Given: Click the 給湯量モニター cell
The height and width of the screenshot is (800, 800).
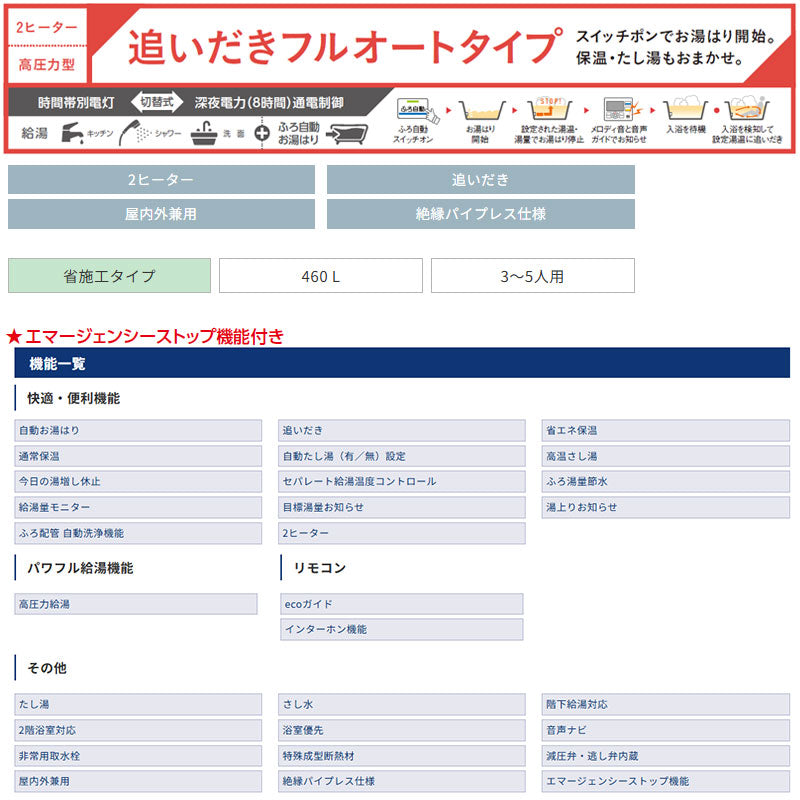Looking at the screenshot, I should (x=138, y=508).
